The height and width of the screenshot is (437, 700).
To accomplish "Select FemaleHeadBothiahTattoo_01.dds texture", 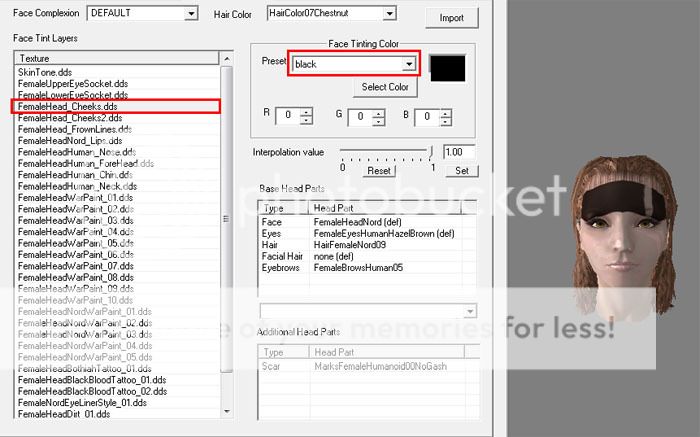I will [x=84, y=369].
